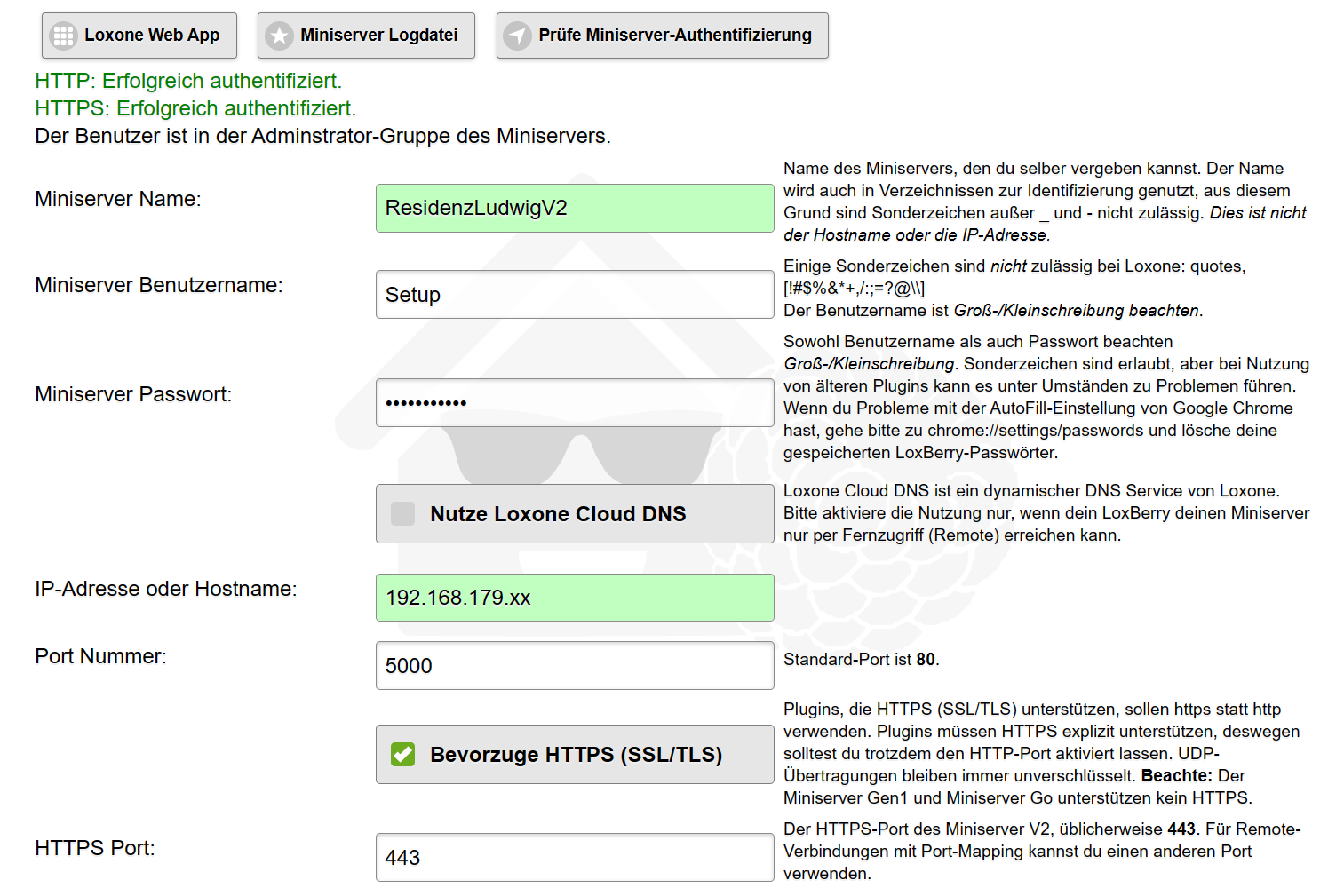Click the "Miniserver Passwort:" label
The image size is (1328, 896).
click(133, 394)
